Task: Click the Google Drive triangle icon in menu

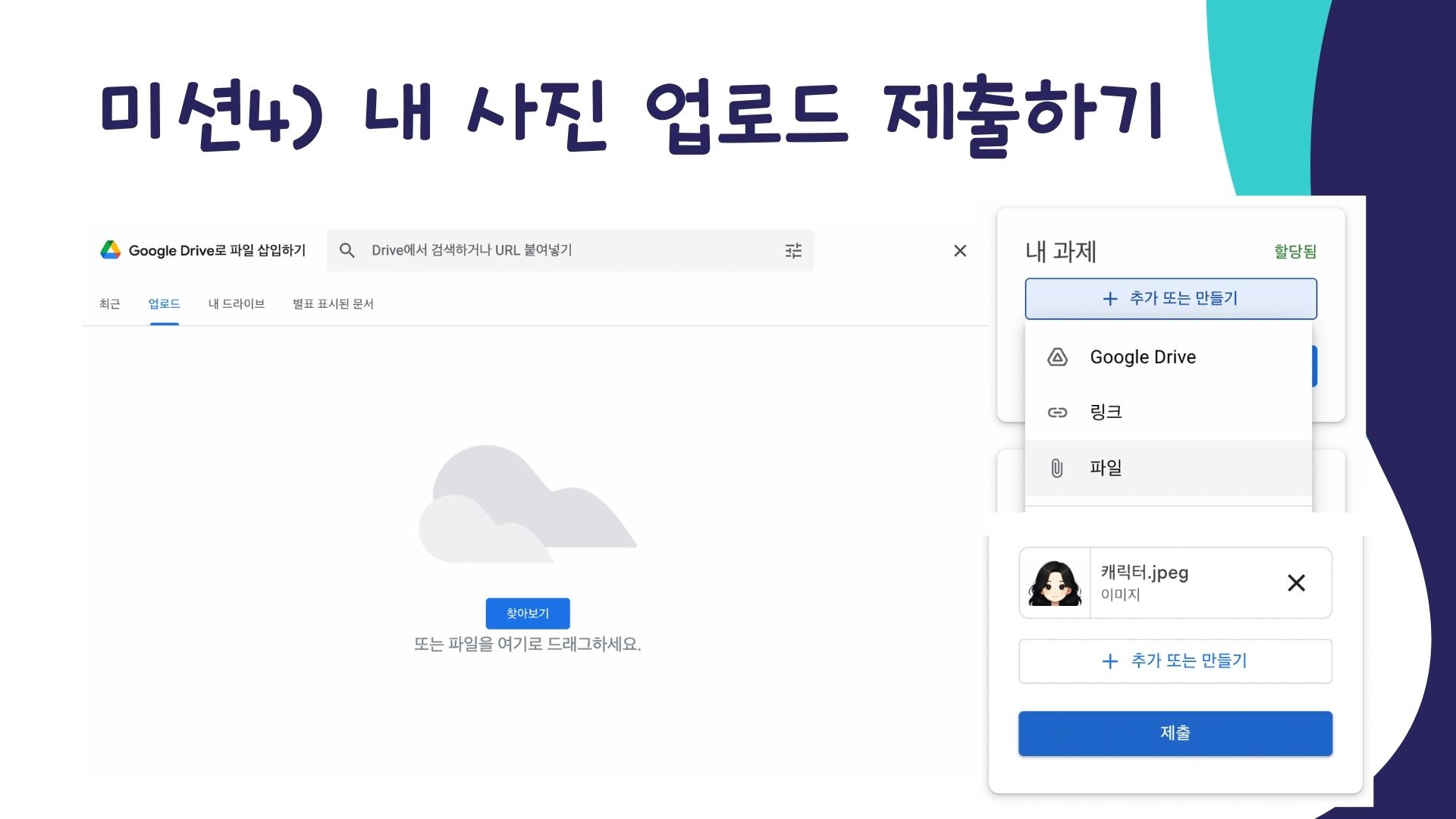Action: (x=1057, y=357)
